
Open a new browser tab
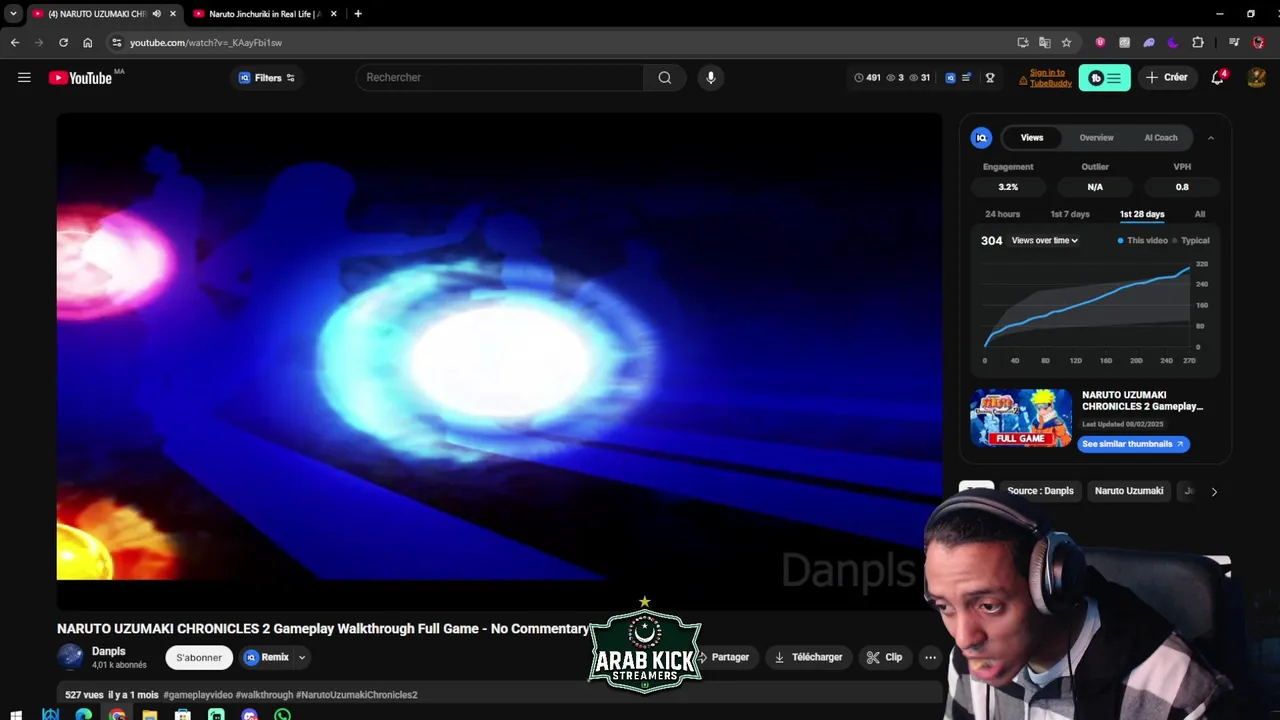click(358, 14)
